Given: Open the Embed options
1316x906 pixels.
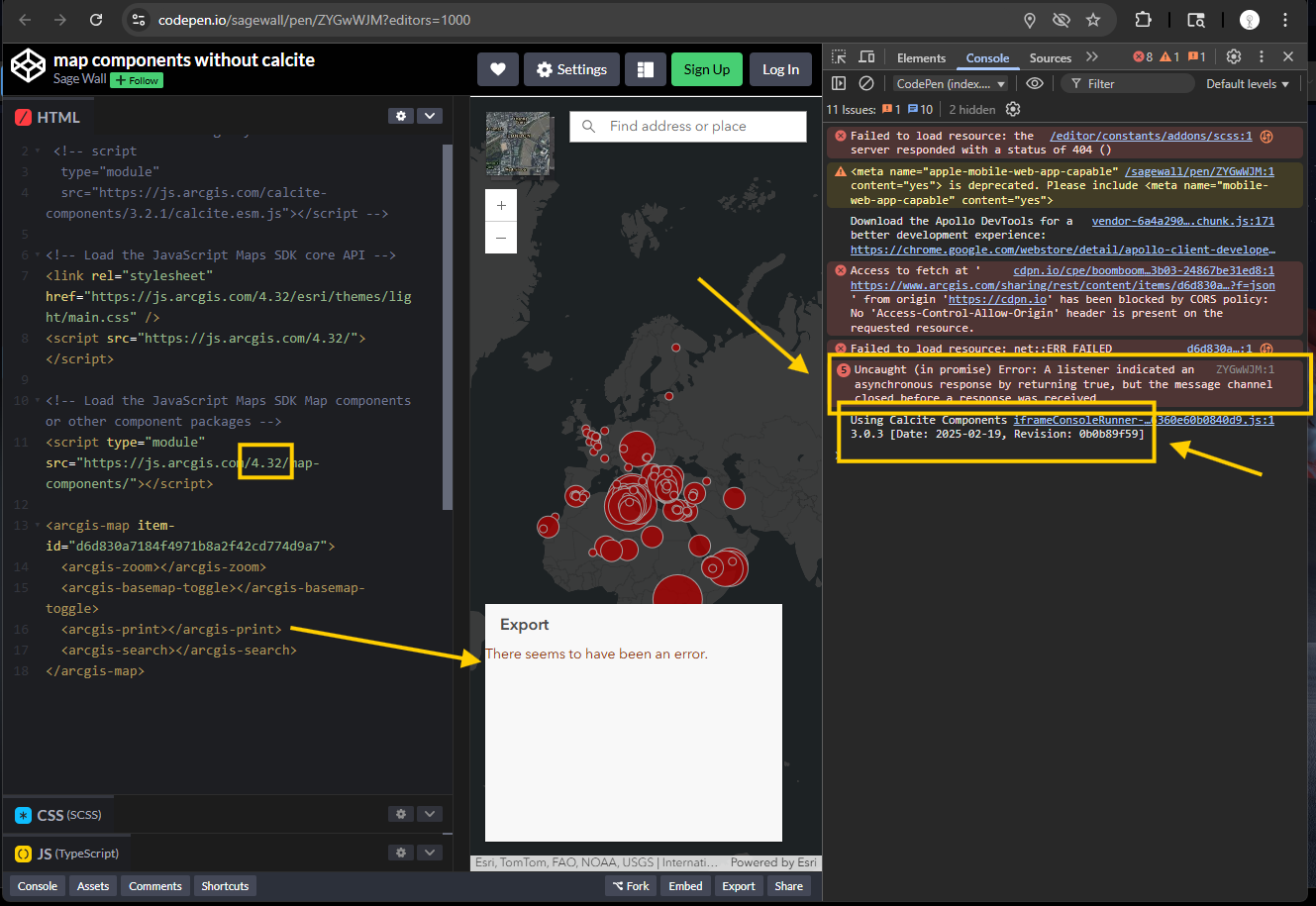Looking at the screenshot, I should click(x=685, y=886).
